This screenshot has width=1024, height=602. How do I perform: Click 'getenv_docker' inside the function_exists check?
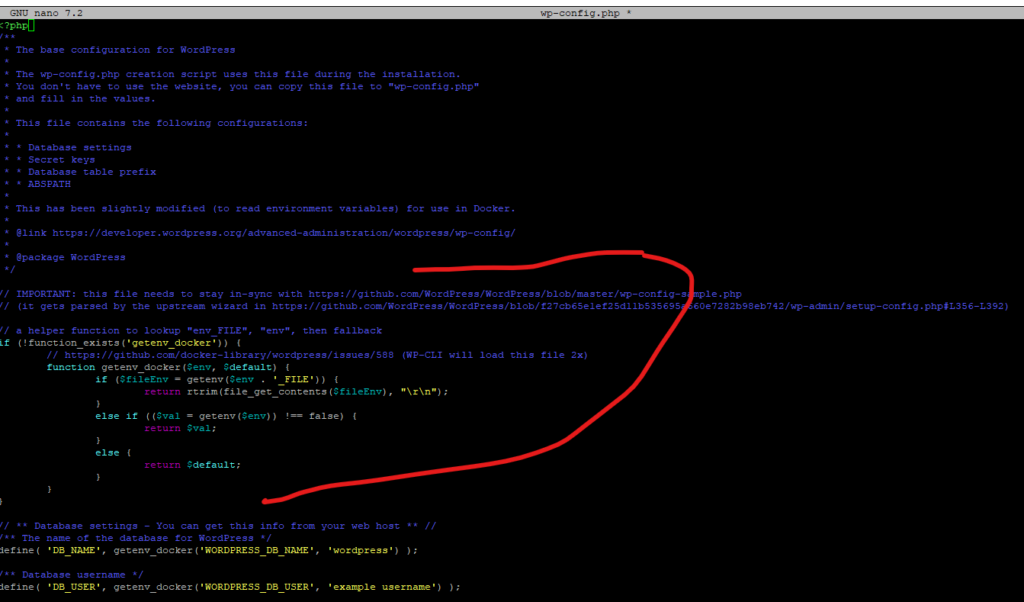coord(170,343)
